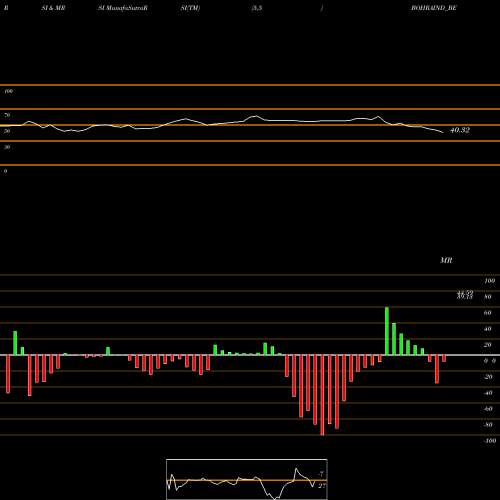This screenshot has width=500, height=500.
Task: Click the MR axis label 80
Action: coord(488,297)
